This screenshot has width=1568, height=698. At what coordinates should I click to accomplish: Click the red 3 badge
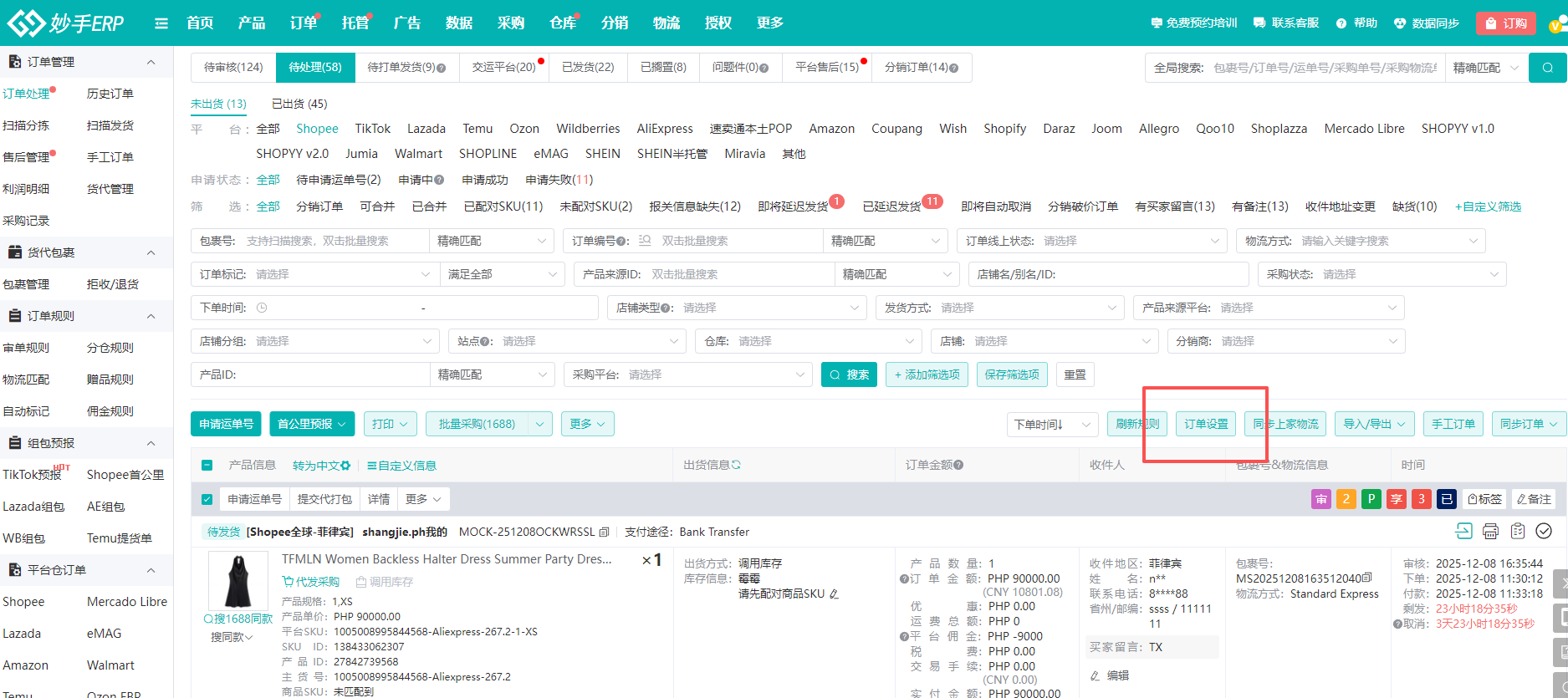point(1422,499)
